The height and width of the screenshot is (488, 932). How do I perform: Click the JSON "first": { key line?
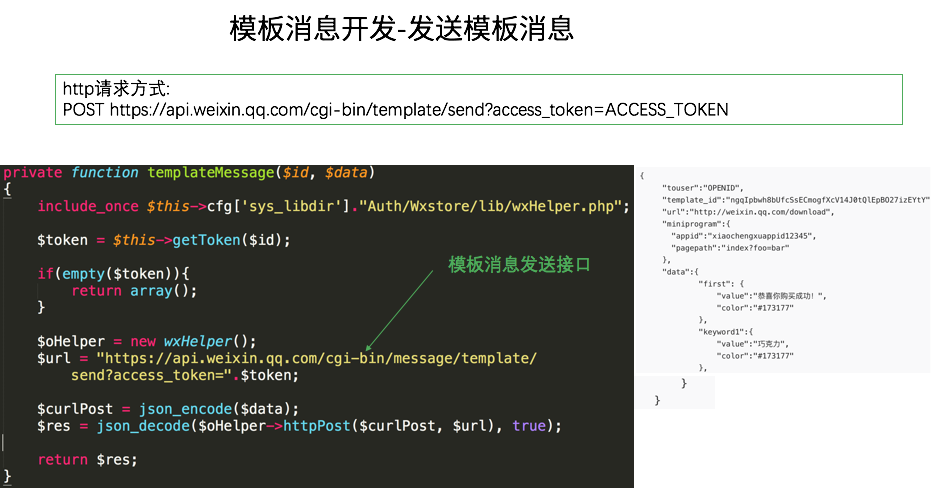[721, 284]
